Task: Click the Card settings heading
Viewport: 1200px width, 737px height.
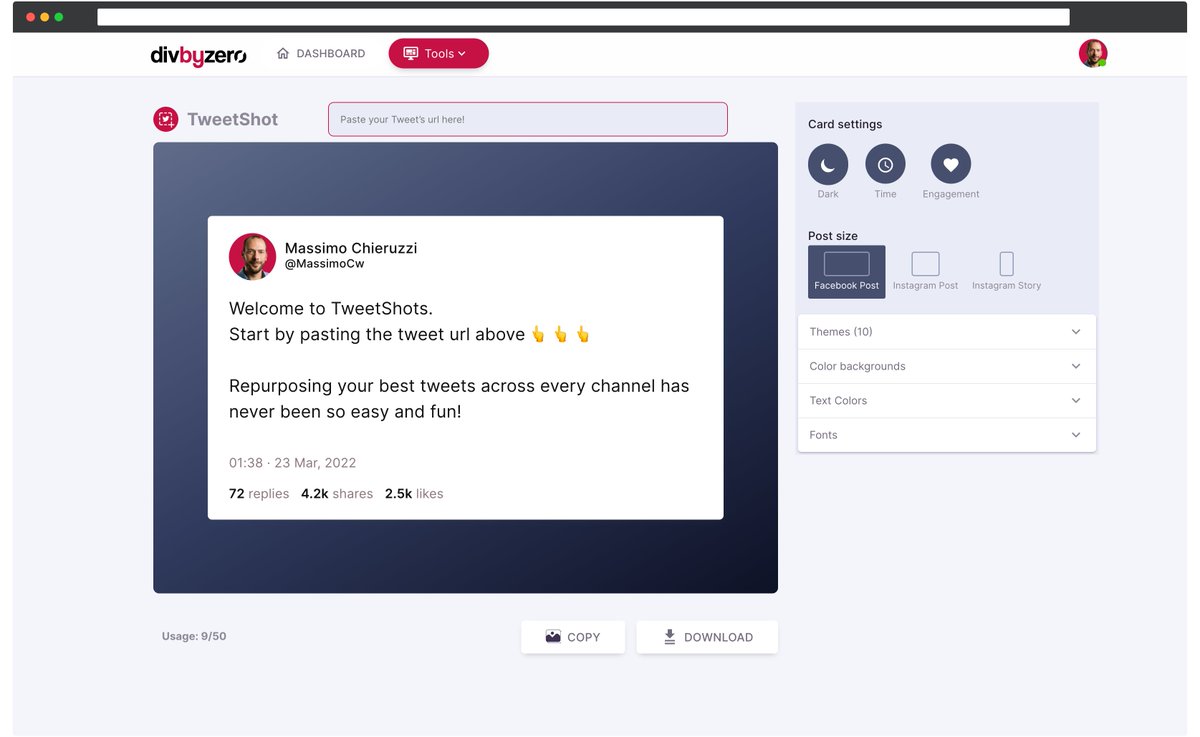Action: point(845,124)
